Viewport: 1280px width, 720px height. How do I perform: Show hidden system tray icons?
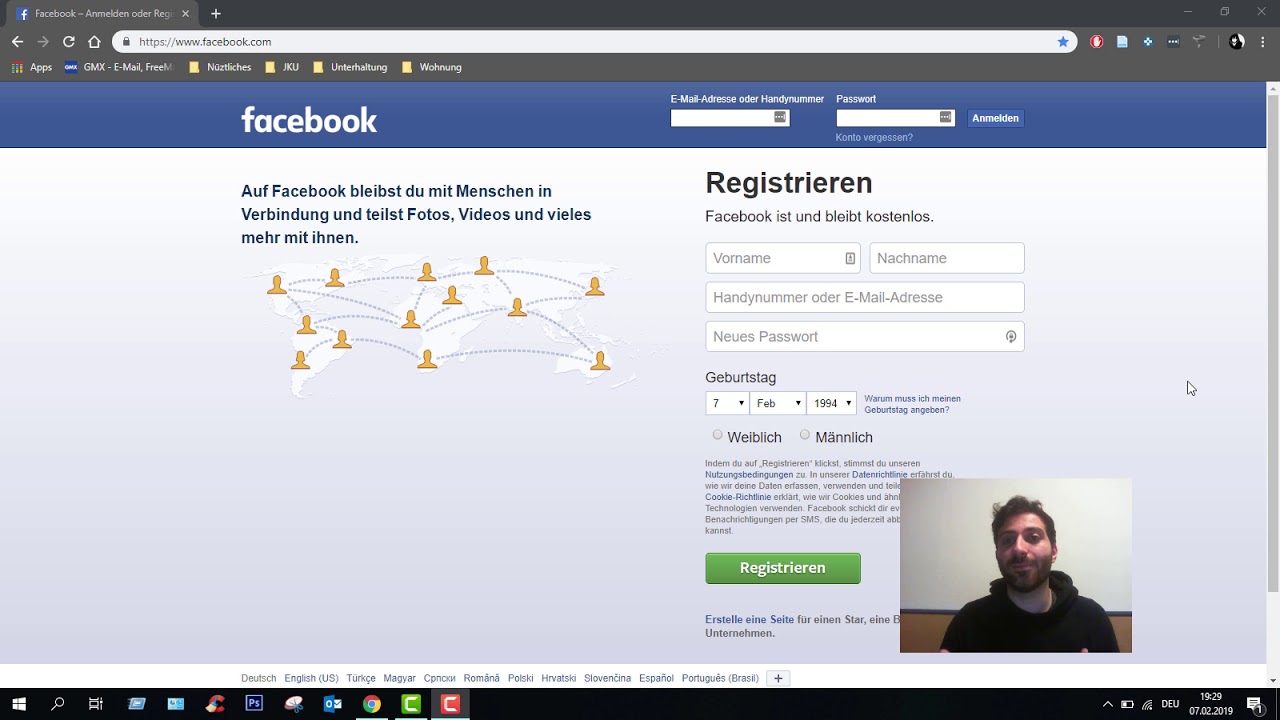click(1107, 704)
